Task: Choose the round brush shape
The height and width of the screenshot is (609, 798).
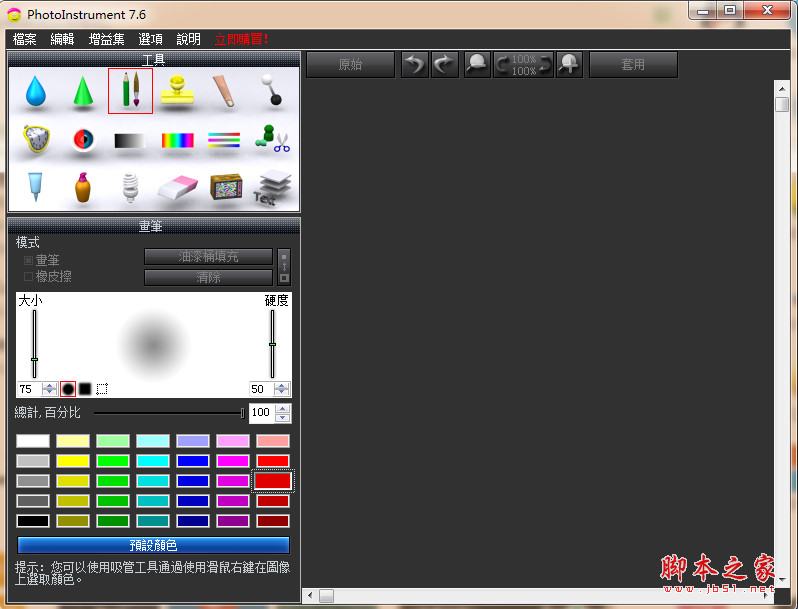Action: pos(68,389)
